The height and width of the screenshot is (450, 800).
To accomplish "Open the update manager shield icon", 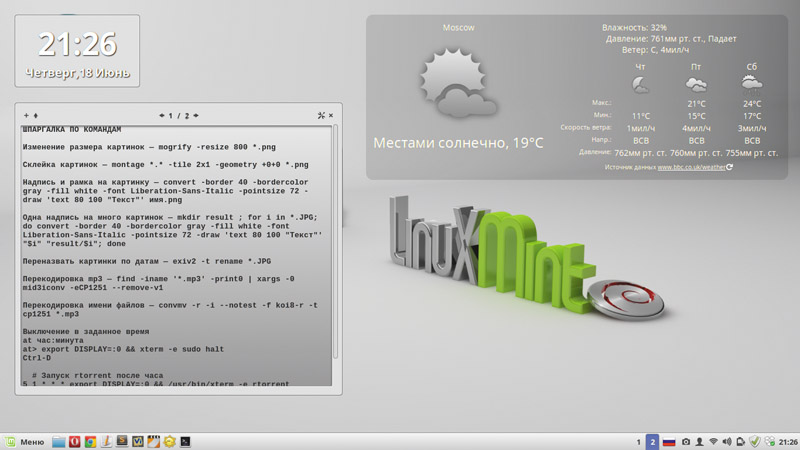I will (755, 442).
